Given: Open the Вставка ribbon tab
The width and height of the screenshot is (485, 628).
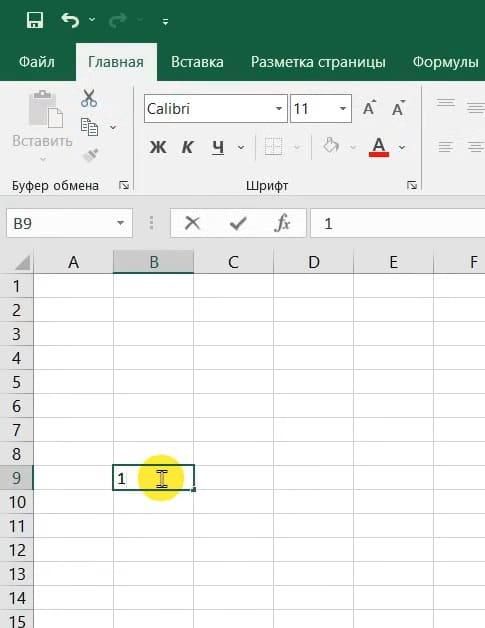Looking at the screenshot, I should [x=197, y=62].
